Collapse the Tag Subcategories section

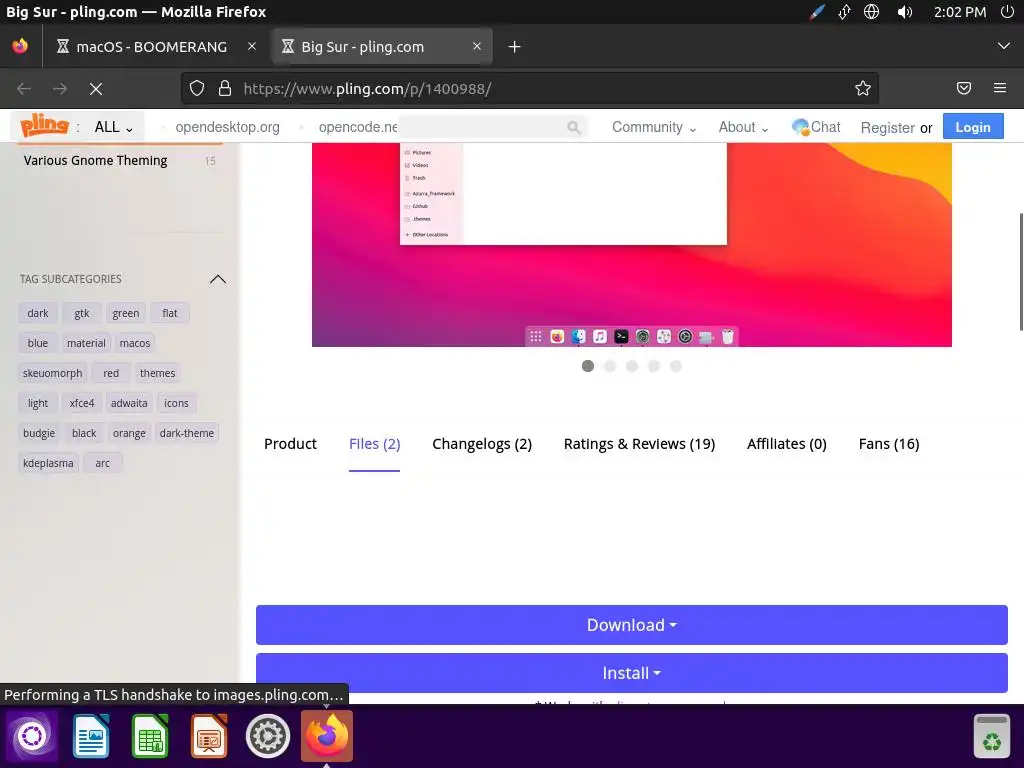point(218,280)
